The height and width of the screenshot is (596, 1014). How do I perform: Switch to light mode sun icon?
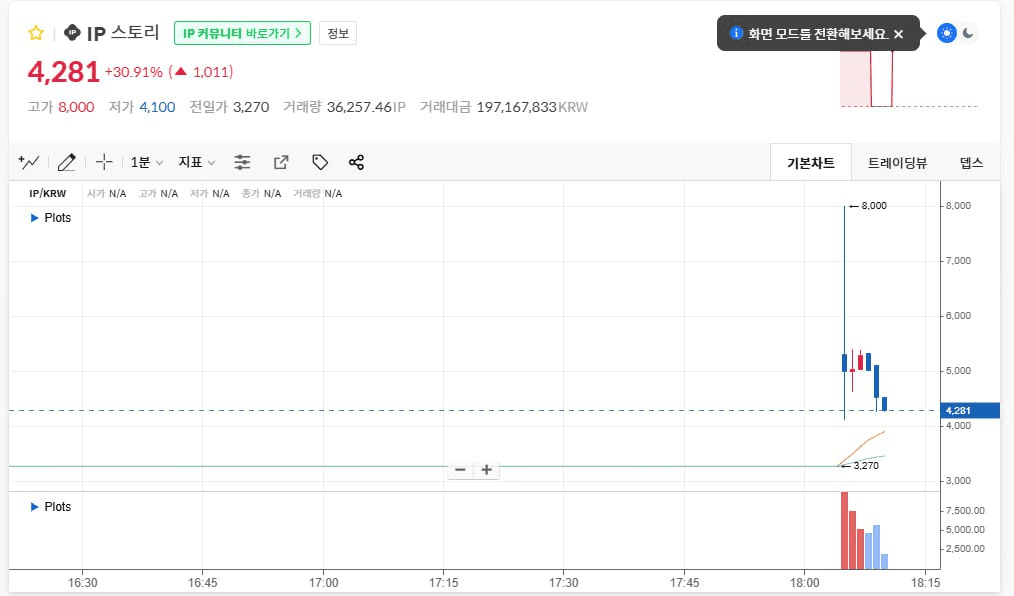coord(946,33)
